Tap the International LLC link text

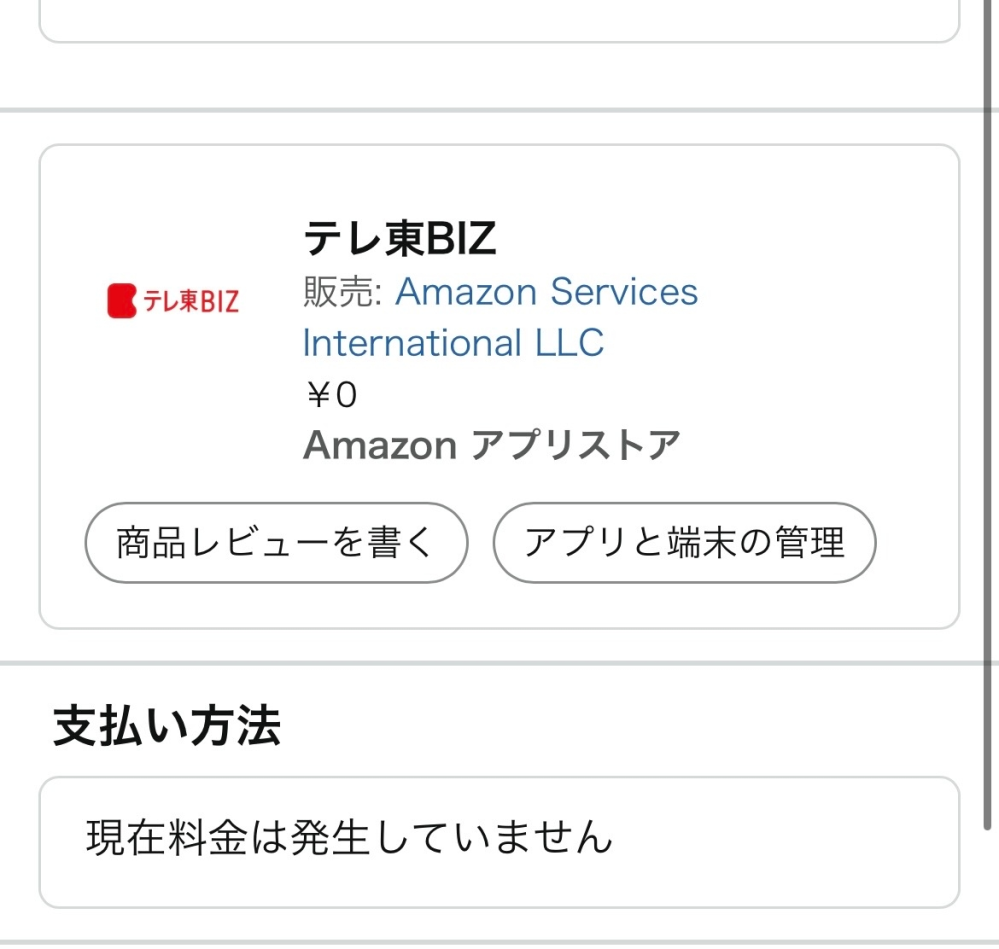[451, 343]
